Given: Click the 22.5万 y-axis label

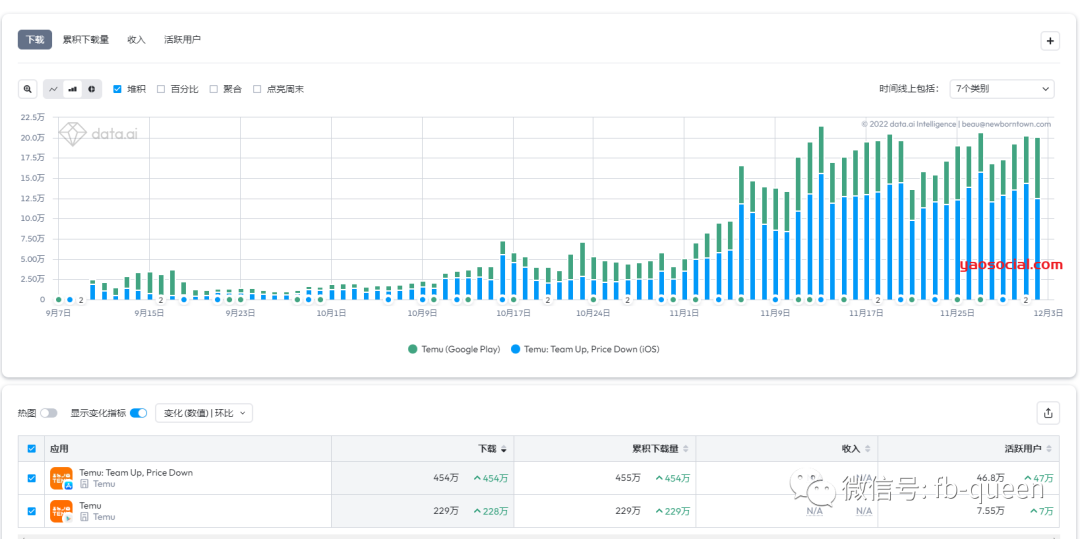Looking at the screenshot, I should click(30, 117).
